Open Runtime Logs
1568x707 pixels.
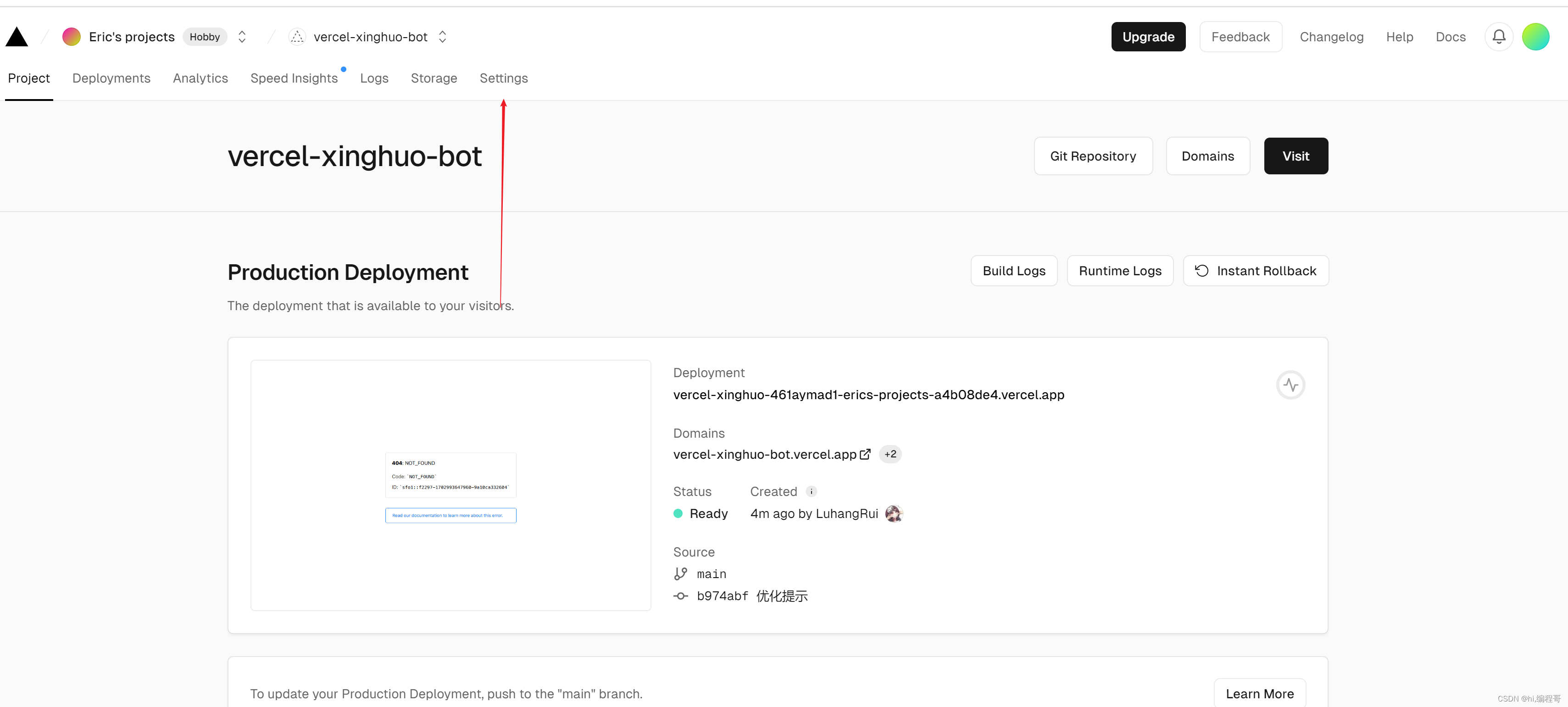tap(1120, 271)
